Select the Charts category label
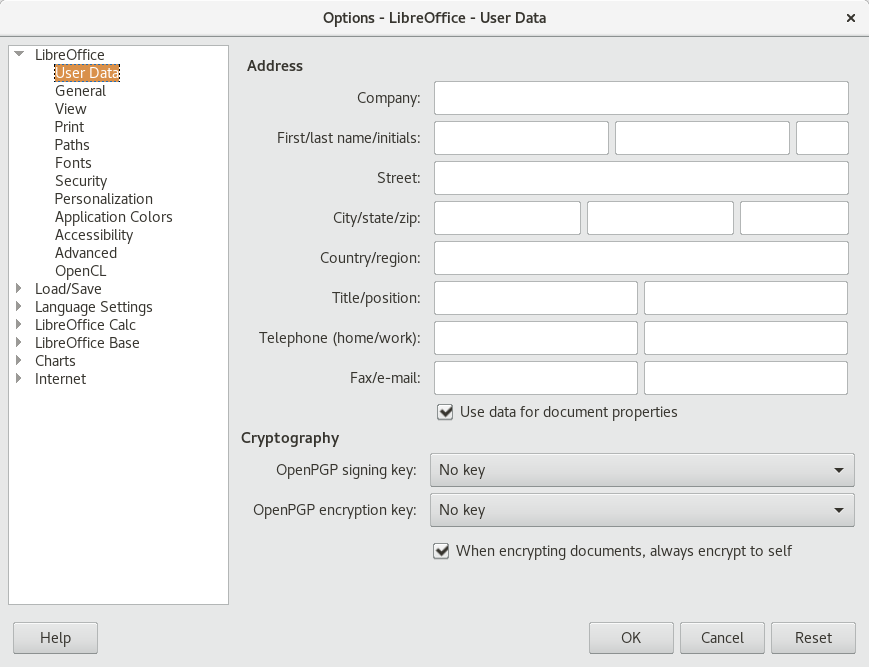 [x=55, y=361]
